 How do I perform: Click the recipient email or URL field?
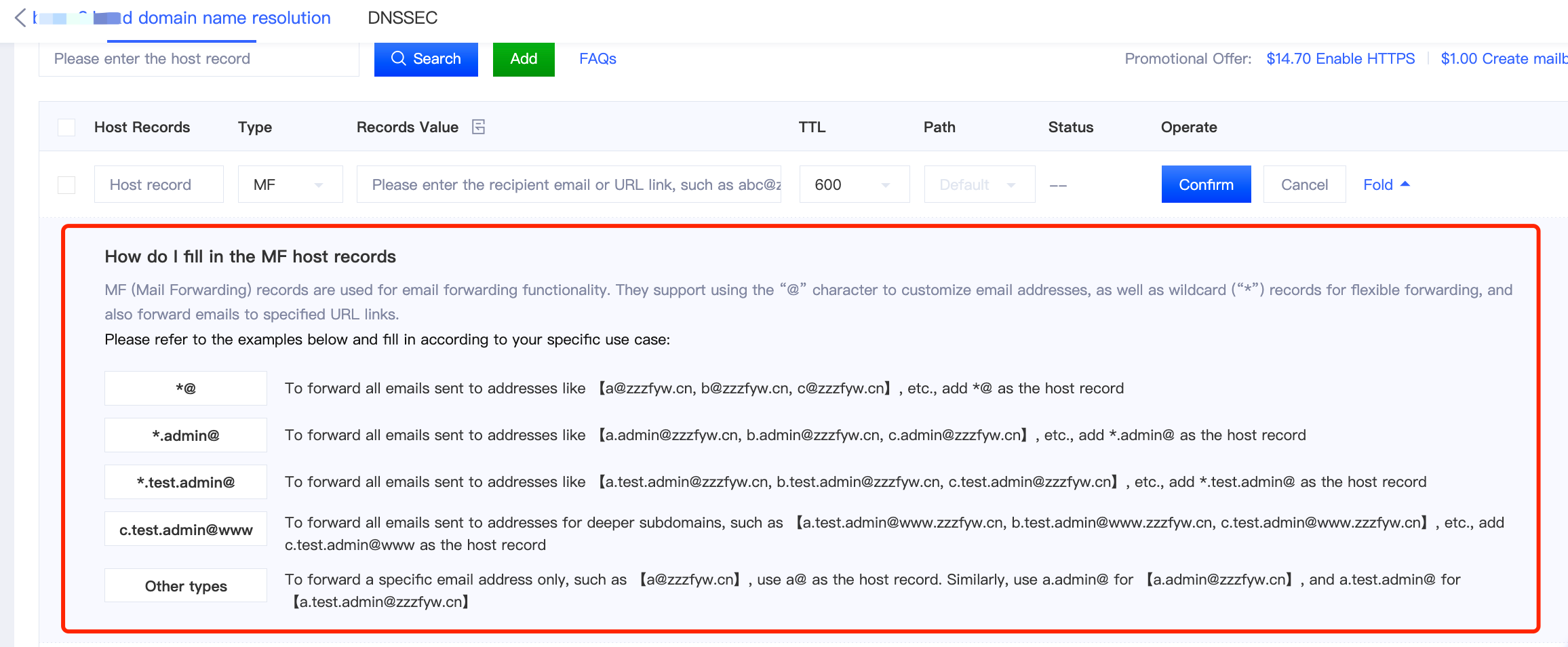tap(568, 184)
